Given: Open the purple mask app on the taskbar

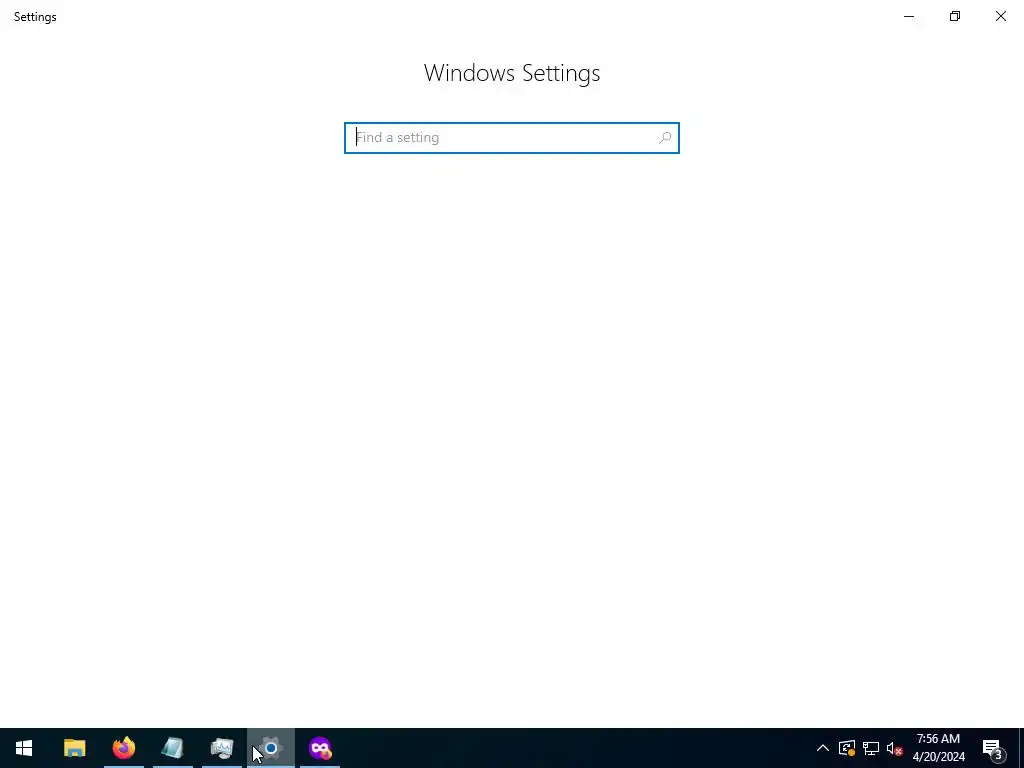Looking at the screenshot, I should point(320,748).
